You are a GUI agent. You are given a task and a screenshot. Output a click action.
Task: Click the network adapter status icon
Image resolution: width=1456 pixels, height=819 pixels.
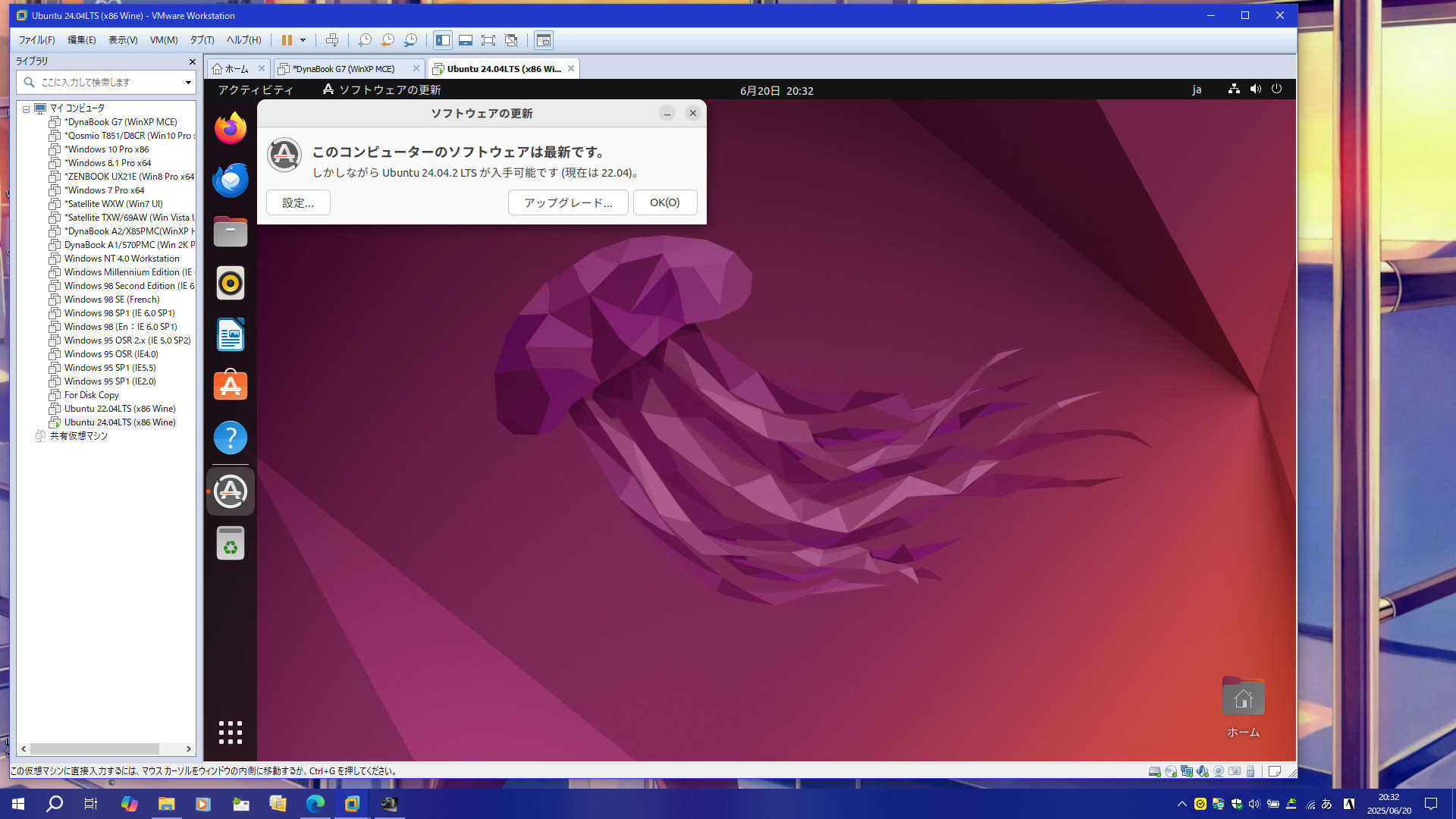coord(1186,771)
